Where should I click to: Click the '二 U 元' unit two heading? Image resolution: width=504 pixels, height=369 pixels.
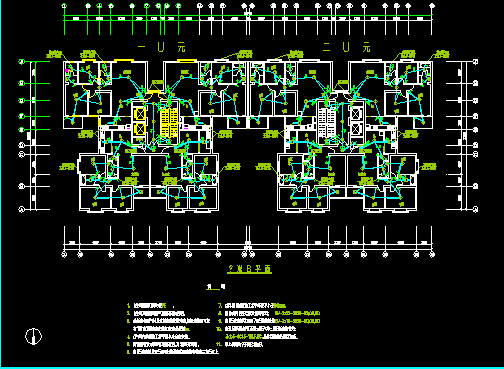pos(346,47)
